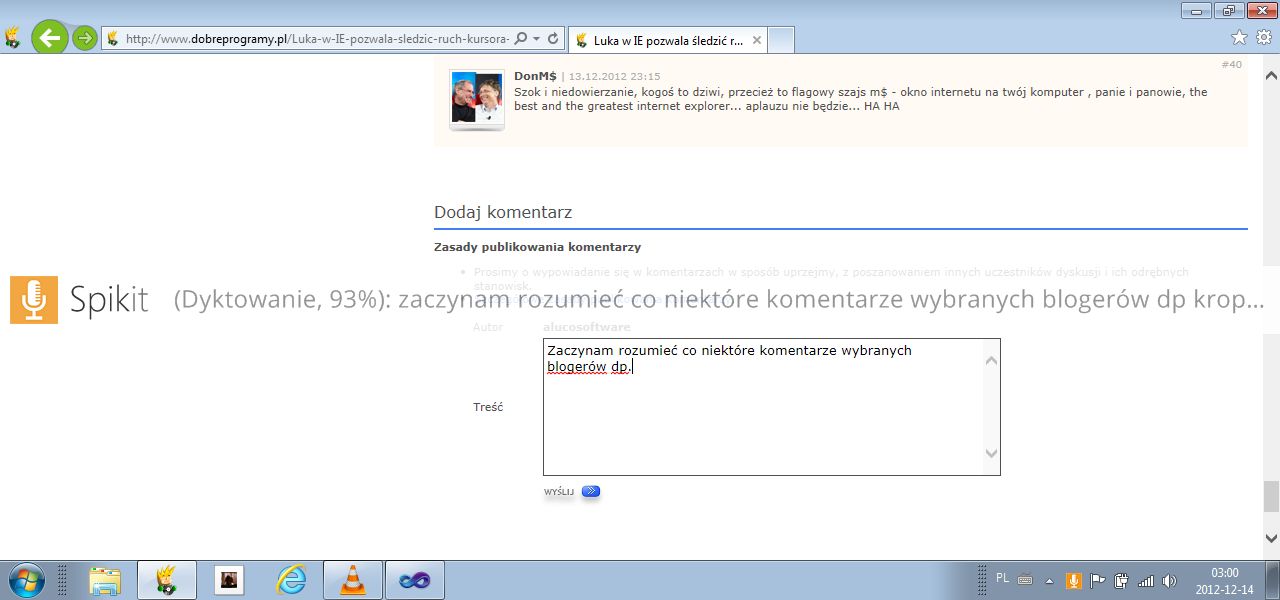Launch Internet Explorer from the taskbar
This screenshot has height=600, width=1280.
[x=291, y=580]
